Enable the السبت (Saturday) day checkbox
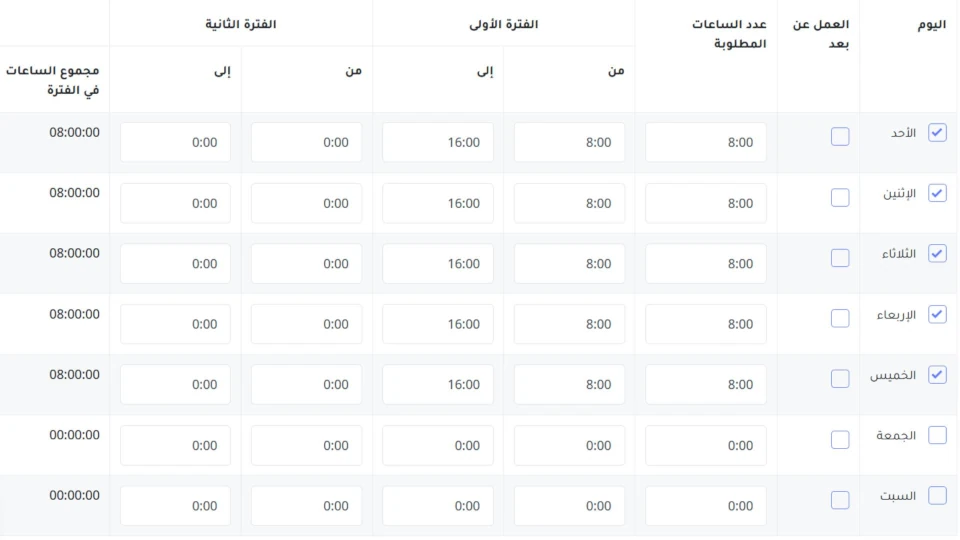The height and width of the screenshot is (540, 960). (x=937, y=496)
